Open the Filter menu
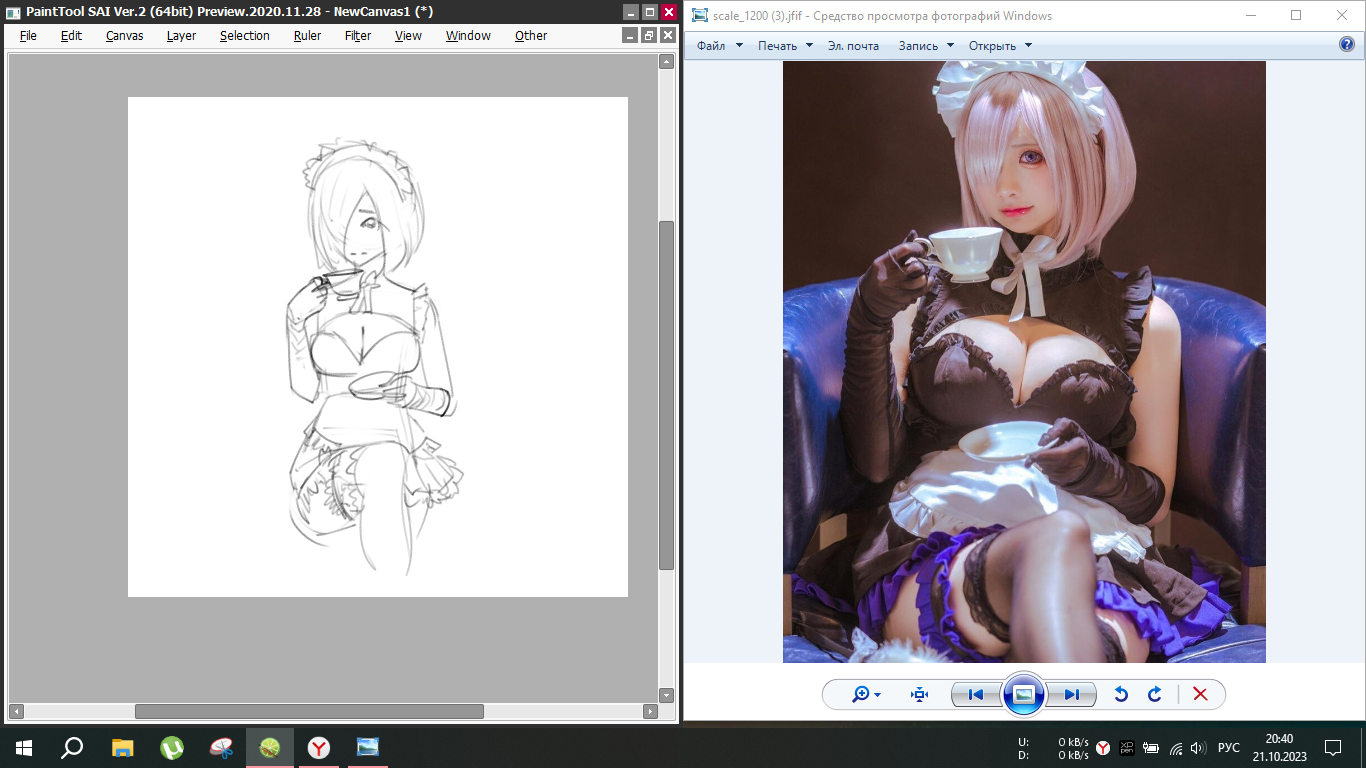Screen dimensions: 1366x768 [358, 35]
